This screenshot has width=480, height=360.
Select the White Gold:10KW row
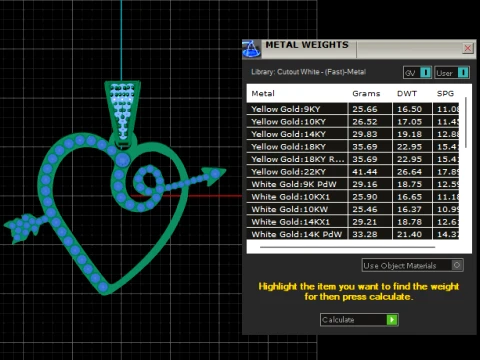point(353,209)
